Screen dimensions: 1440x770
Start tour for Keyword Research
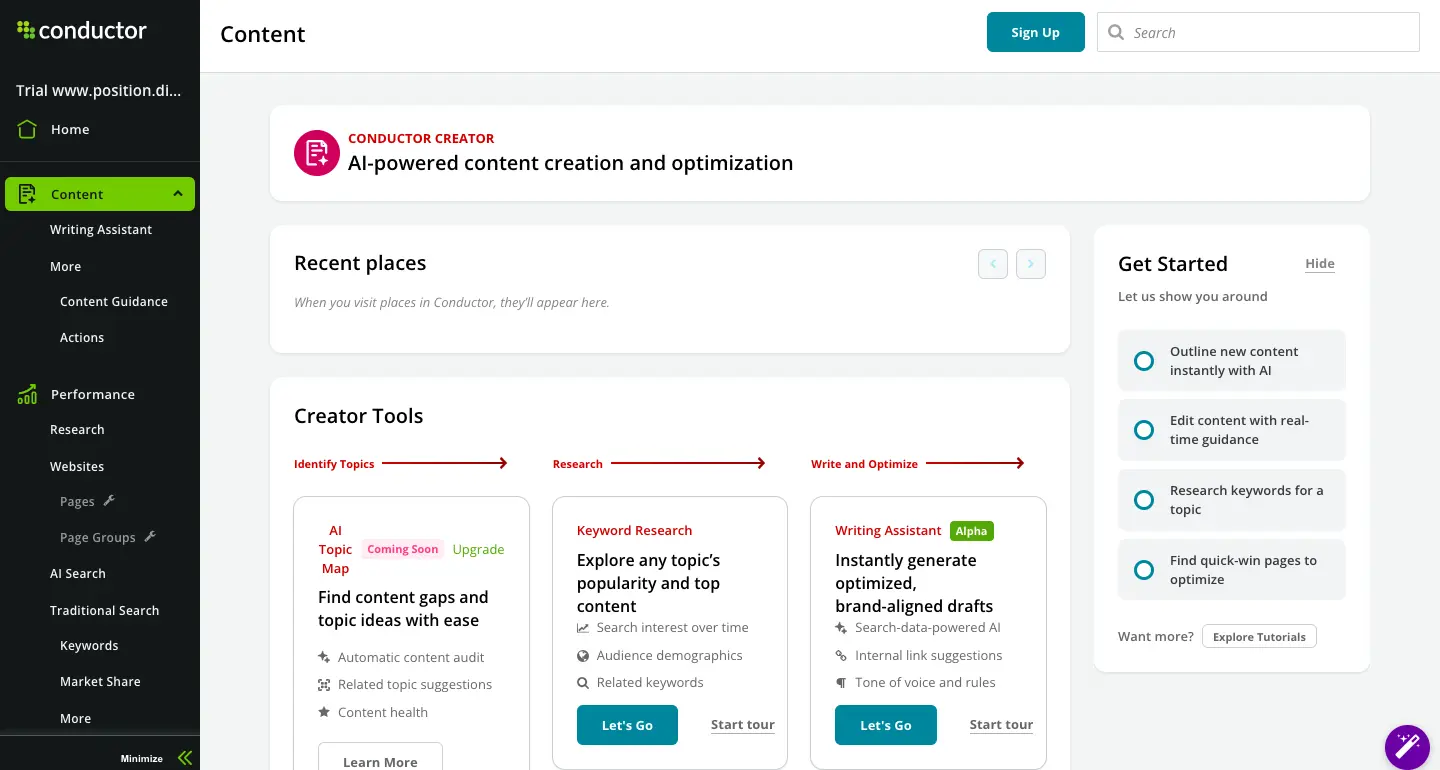pyautogui.click(x=742, y=725)
